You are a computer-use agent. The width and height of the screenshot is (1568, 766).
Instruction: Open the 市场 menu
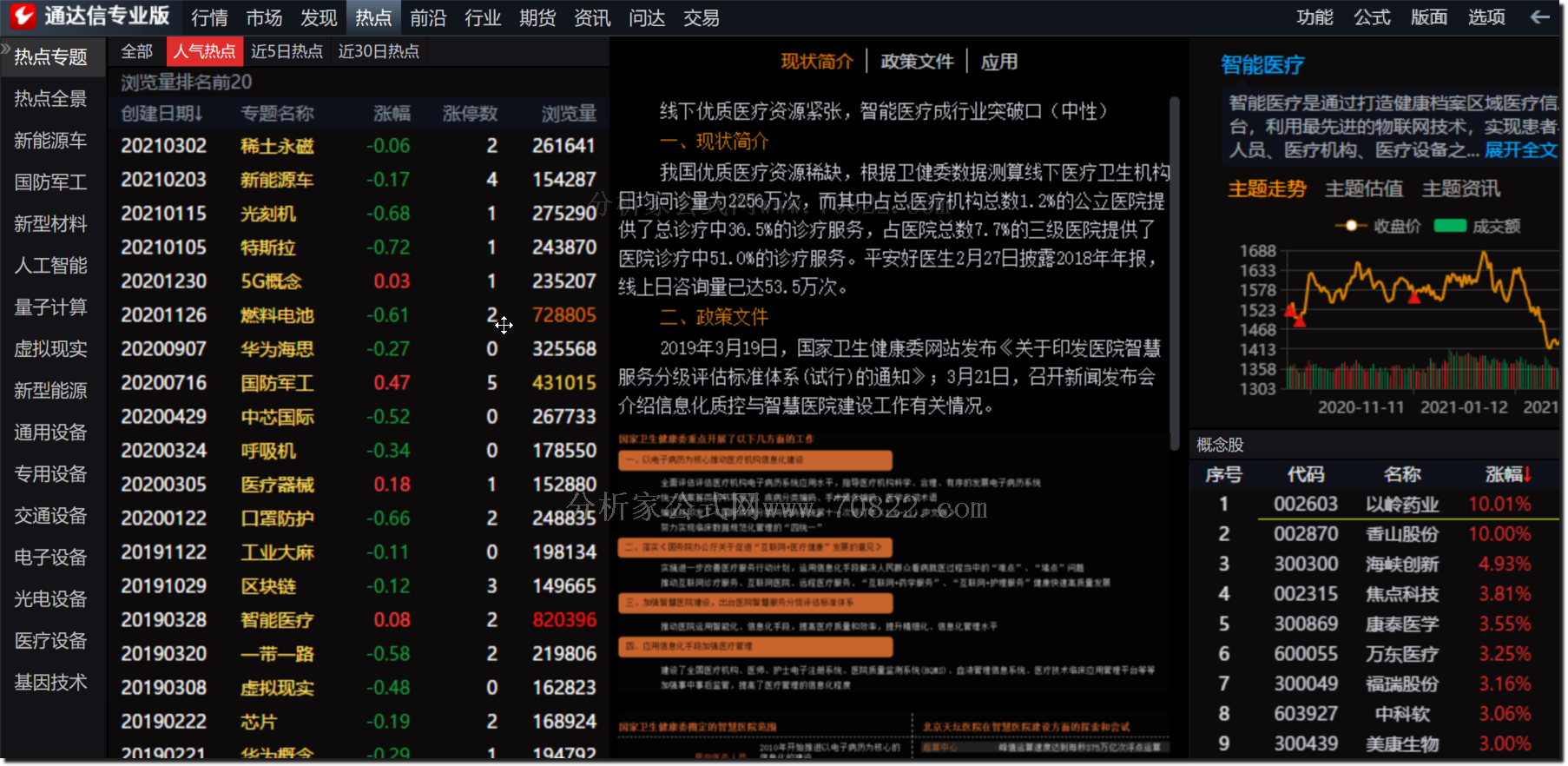click(264, 17)
